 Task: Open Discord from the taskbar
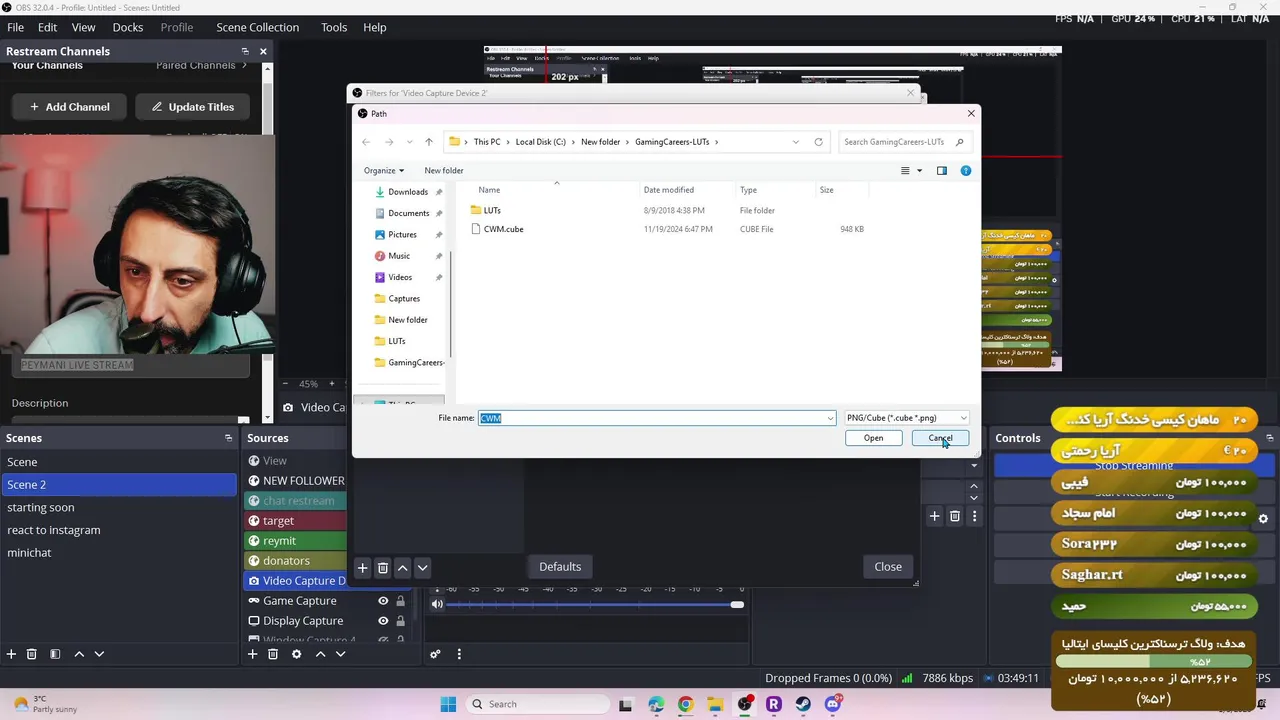click(x=833, y=704)
